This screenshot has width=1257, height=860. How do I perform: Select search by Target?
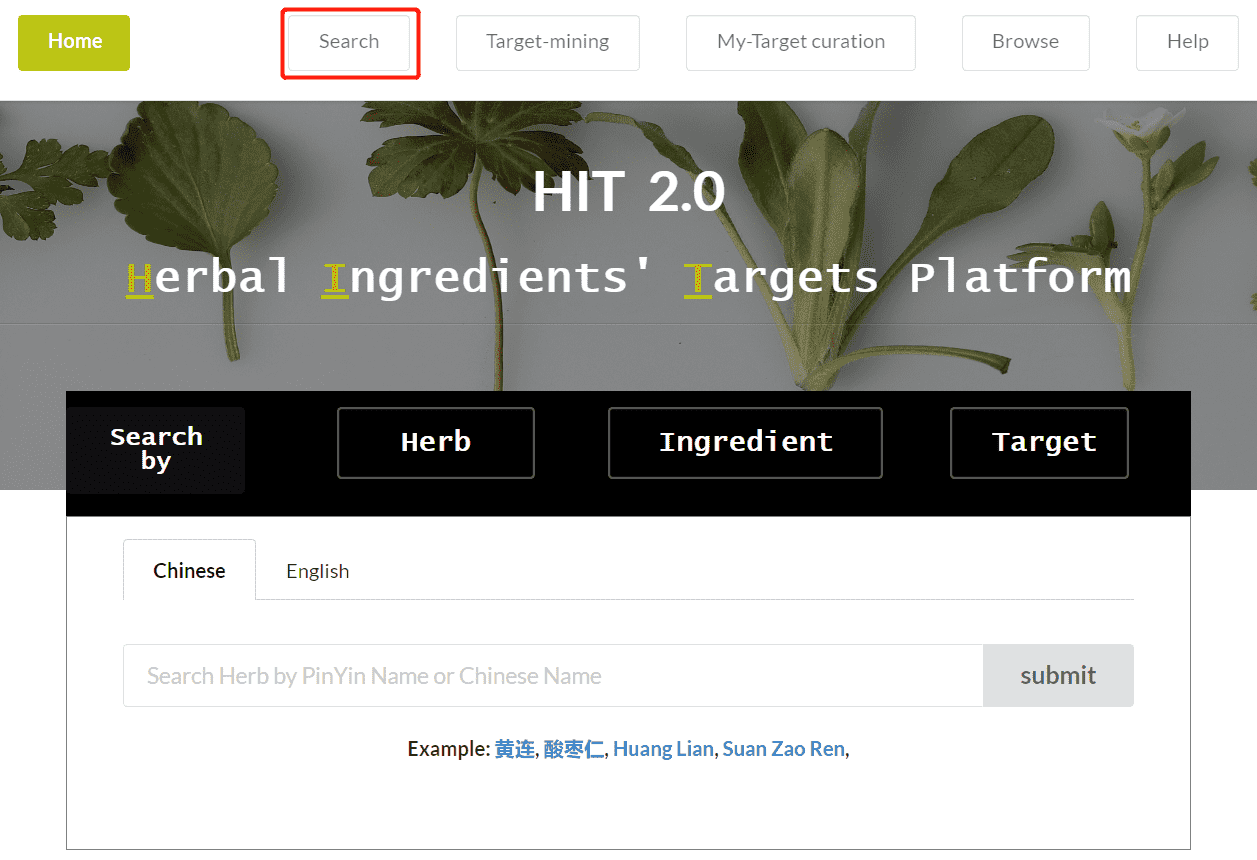click(x=1040, y=443)
